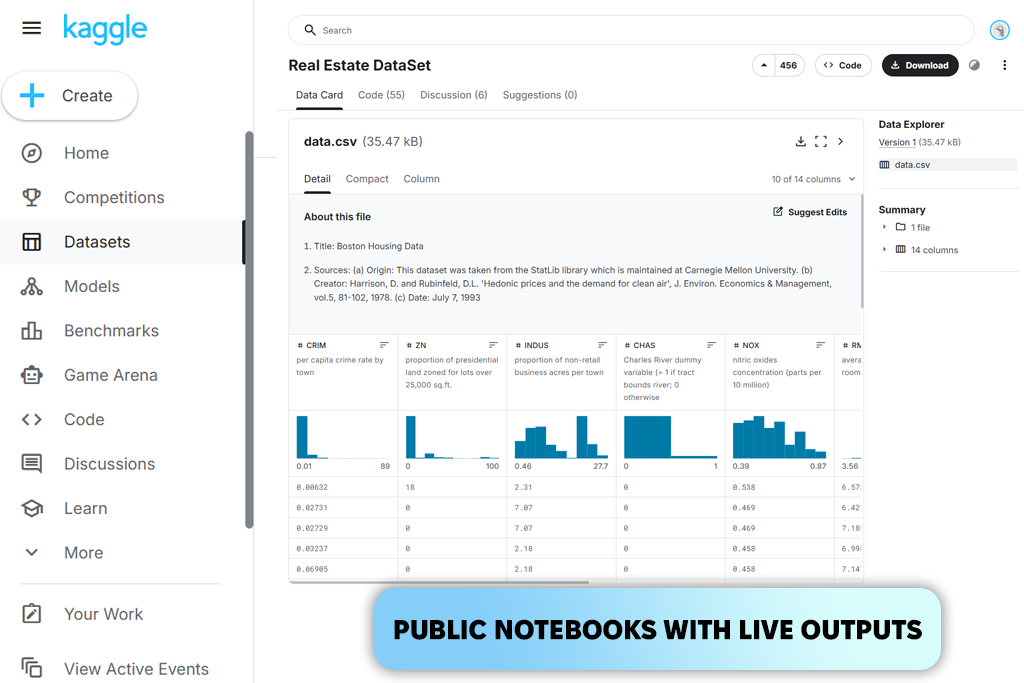Click the search magnifier icon
Viewport: 1024px width, 683px height.
[x=310, y=30]
